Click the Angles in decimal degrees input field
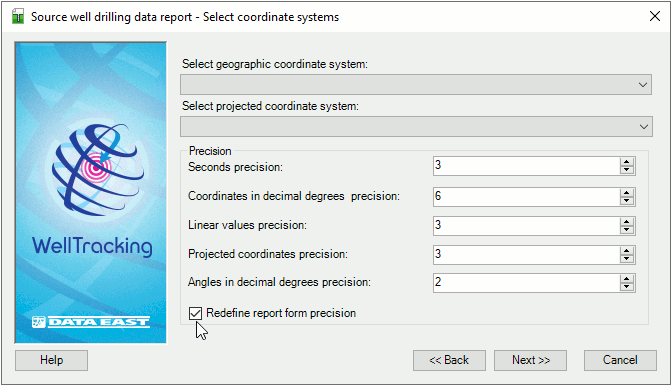This screenshot has width=672, height=386. 526,283
